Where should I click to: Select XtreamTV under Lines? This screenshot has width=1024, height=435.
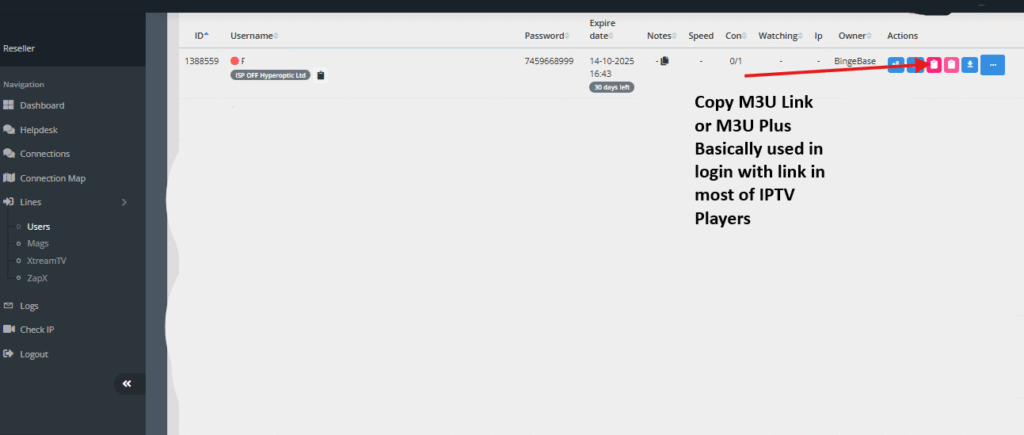click(46, 261)
